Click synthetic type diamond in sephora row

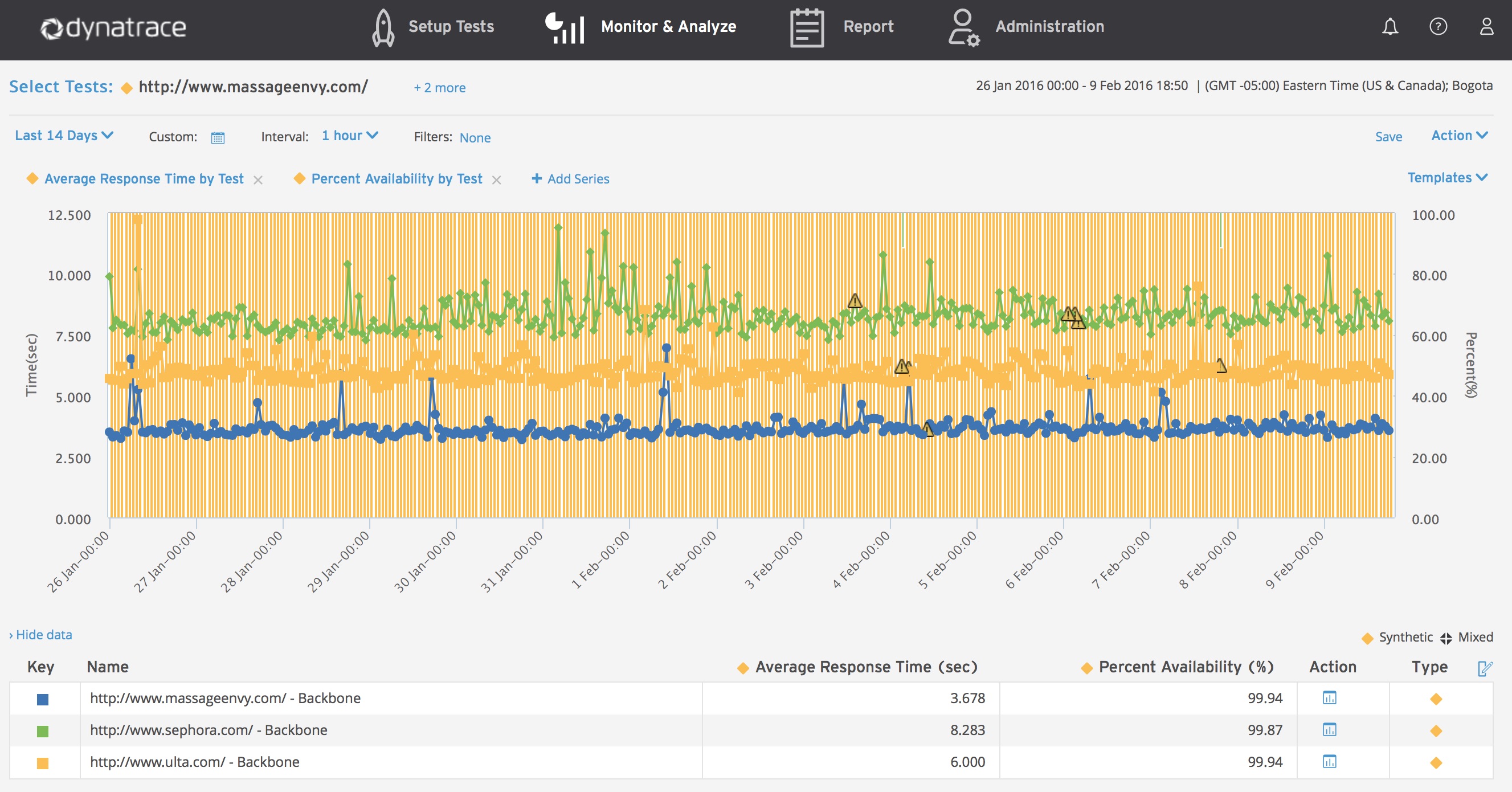point(1436,731)
